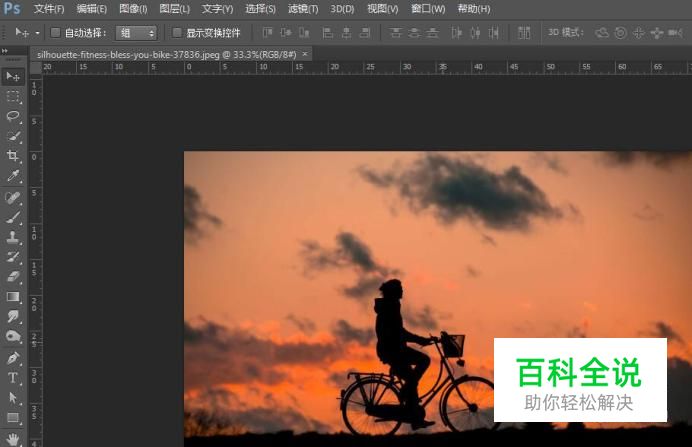Select the Path Selection tool
This screenshot has height=447, width=692.
[x=13, y=398]
